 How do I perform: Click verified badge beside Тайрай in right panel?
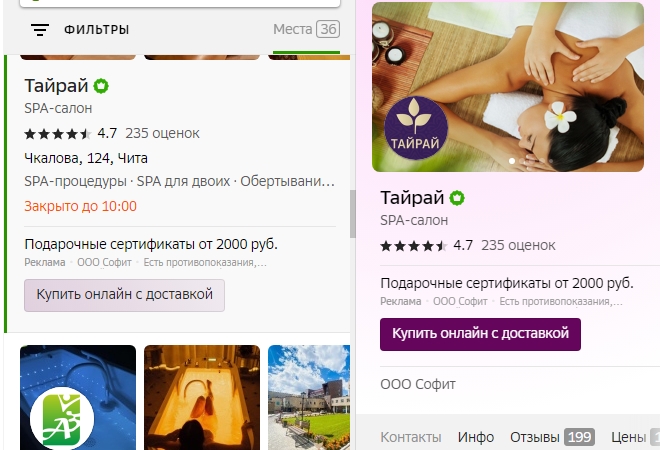tap(457, 198)
